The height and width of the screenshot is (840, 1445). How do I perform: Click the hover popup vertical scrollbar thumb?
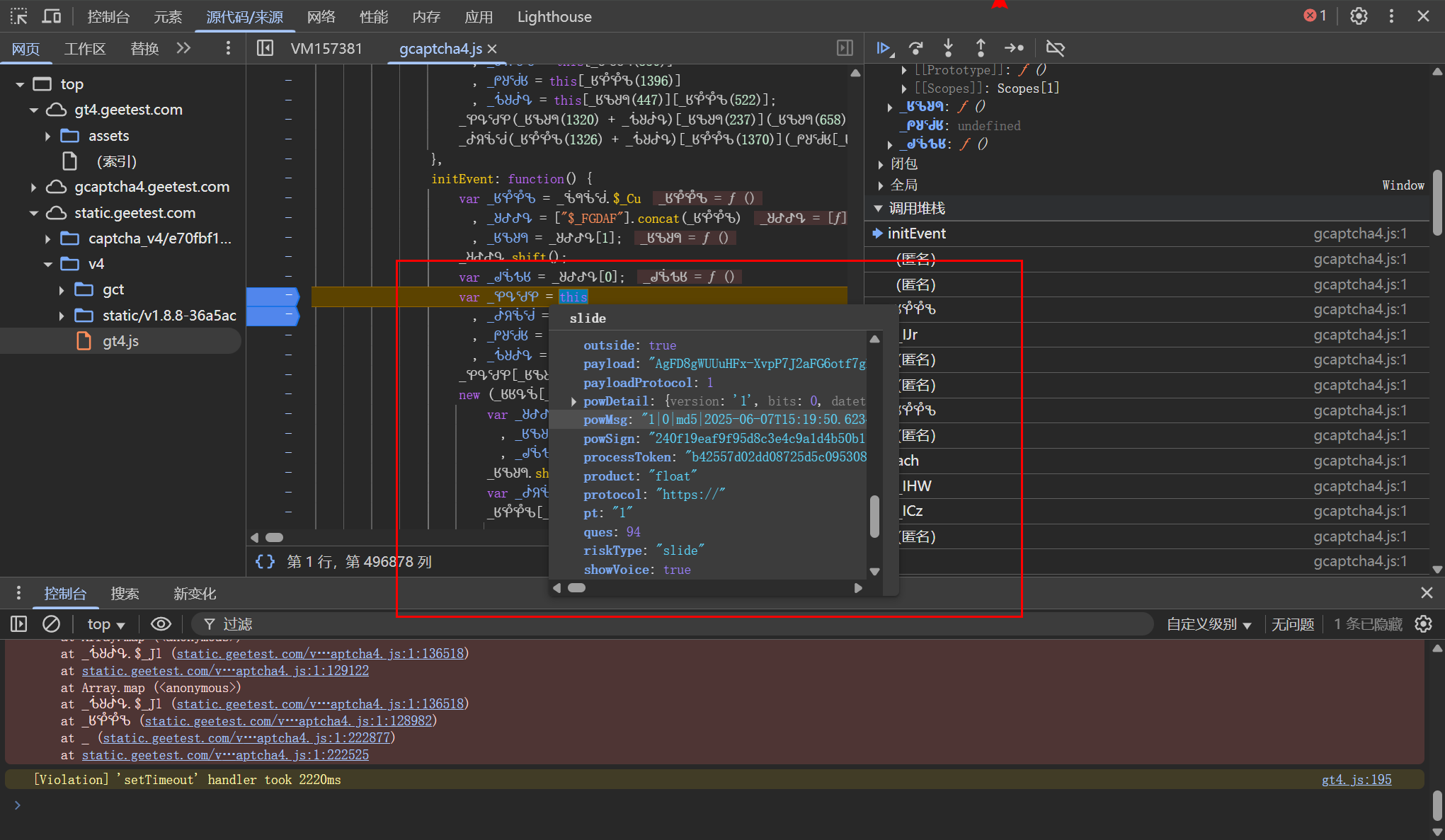(874, 517)
